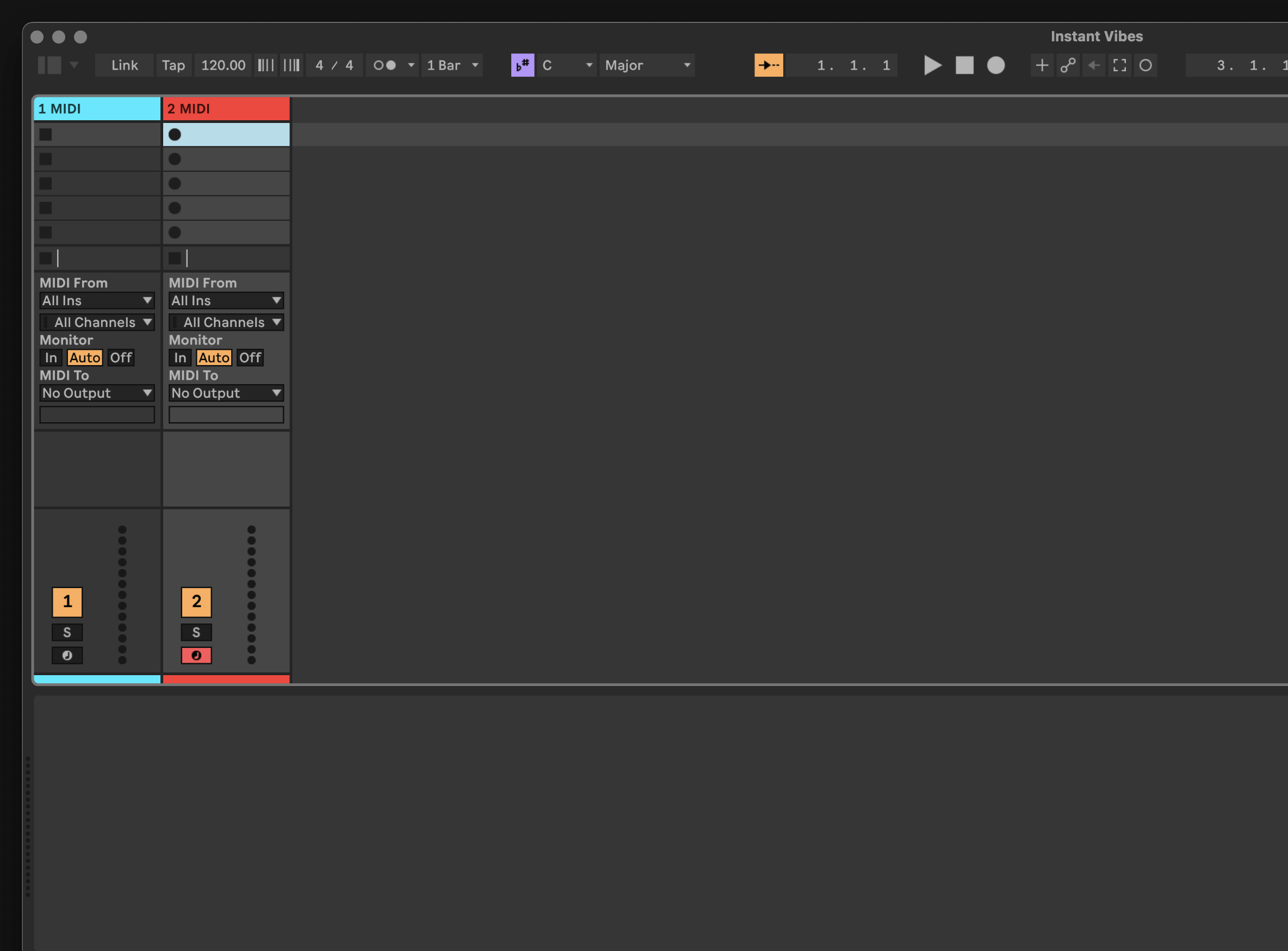Toggle track 1 activator button
The height and width of the screenshot is (951, 1288).
(67, 602)
